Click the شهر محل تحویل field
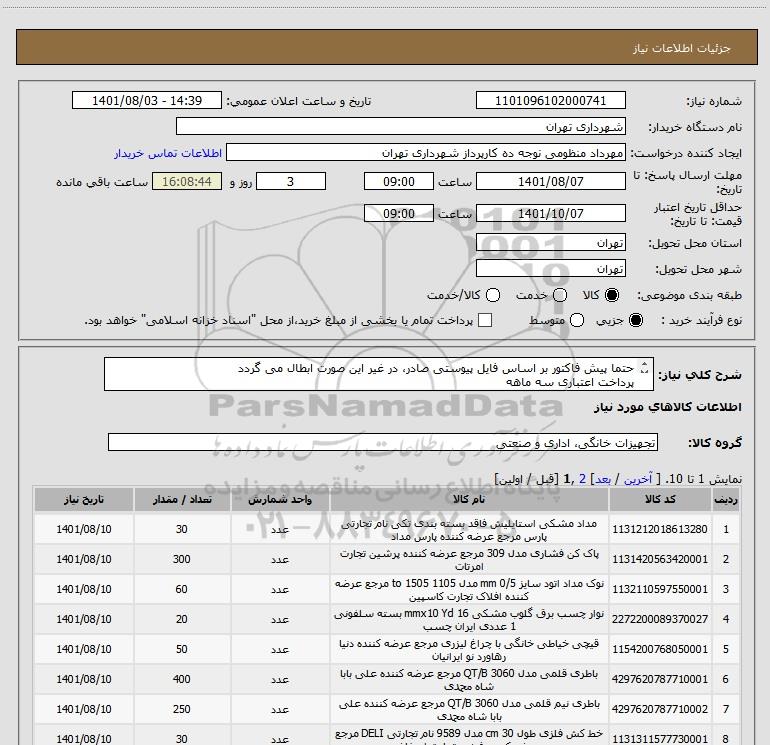 550,268
